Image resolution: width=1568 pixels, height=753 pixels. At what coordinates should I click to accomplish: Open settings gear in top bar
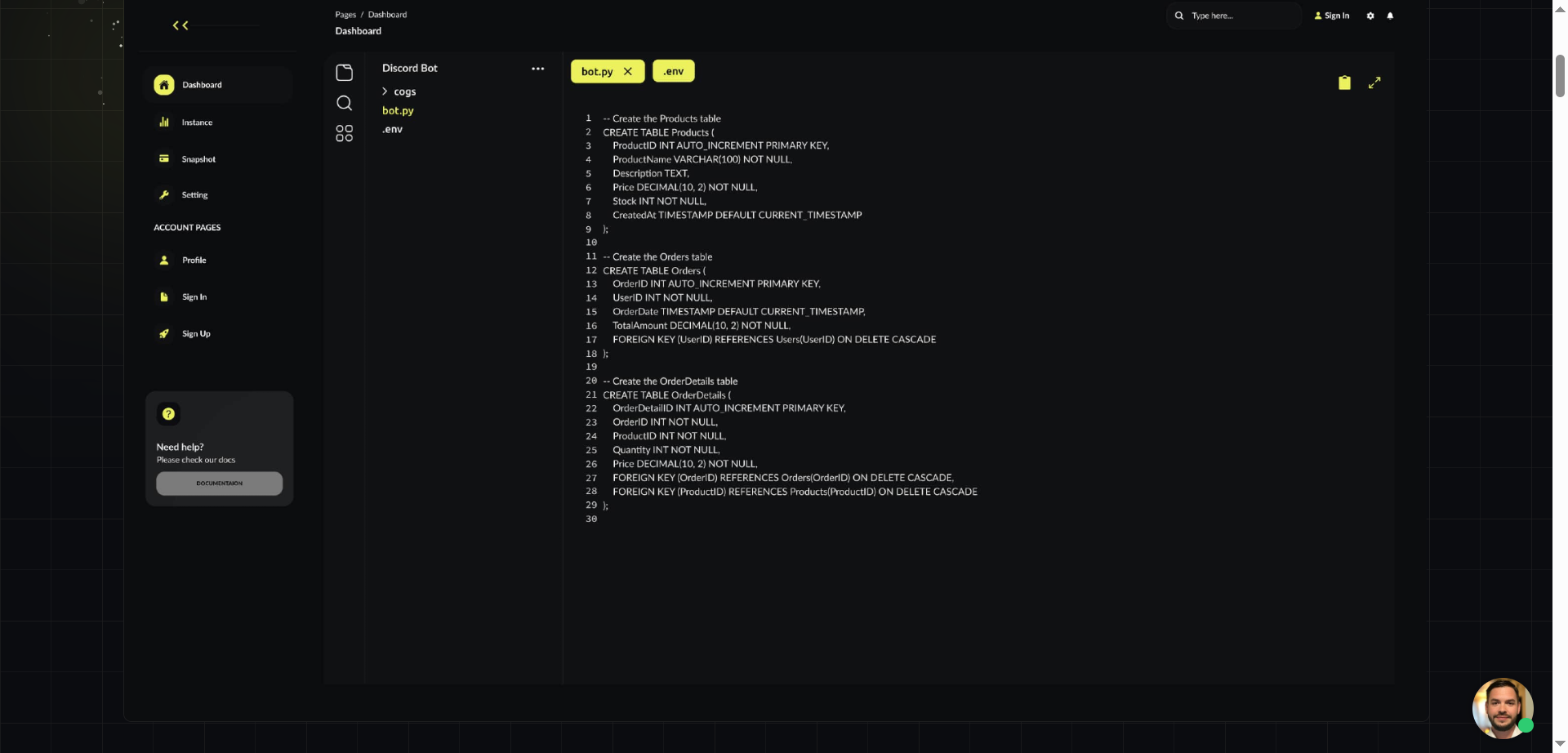tap(1370, 16)
